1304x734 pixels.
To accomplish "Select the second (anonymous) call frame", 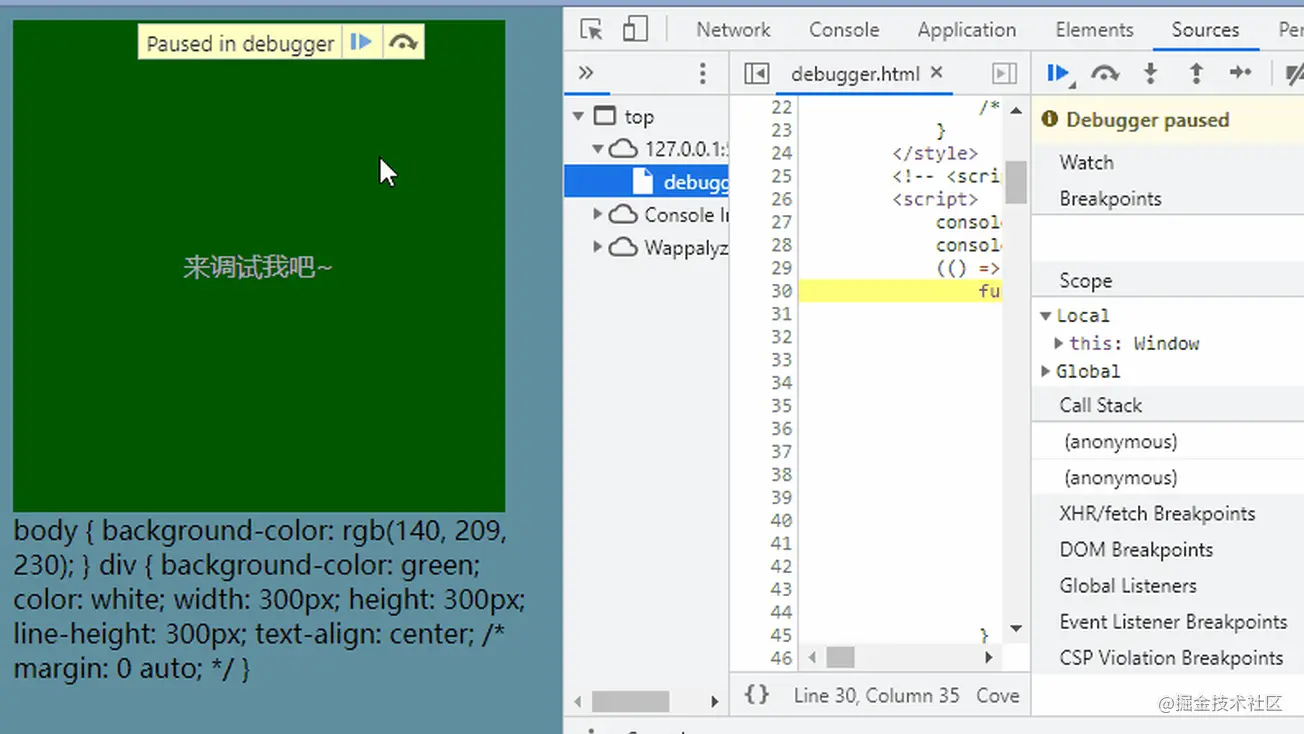I will 1167,477.
